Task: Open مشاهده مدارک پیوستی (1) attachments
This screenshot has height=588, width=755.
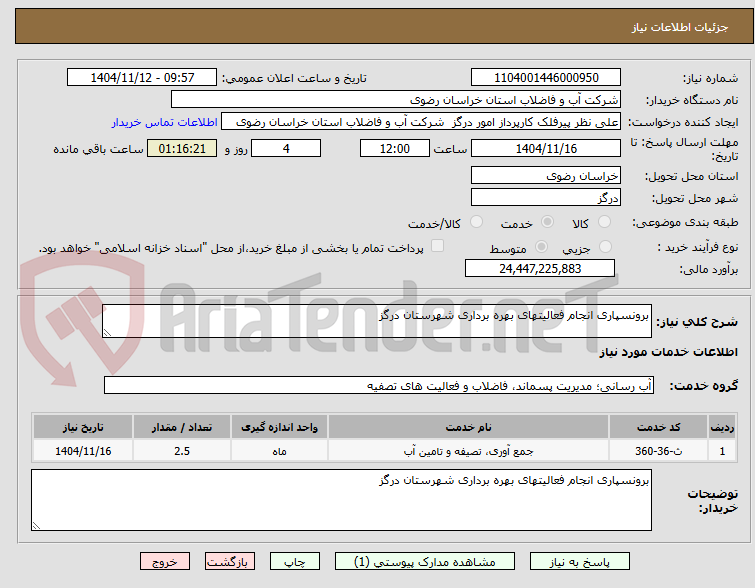Action: pyautogui.click(x=425, y=562)
